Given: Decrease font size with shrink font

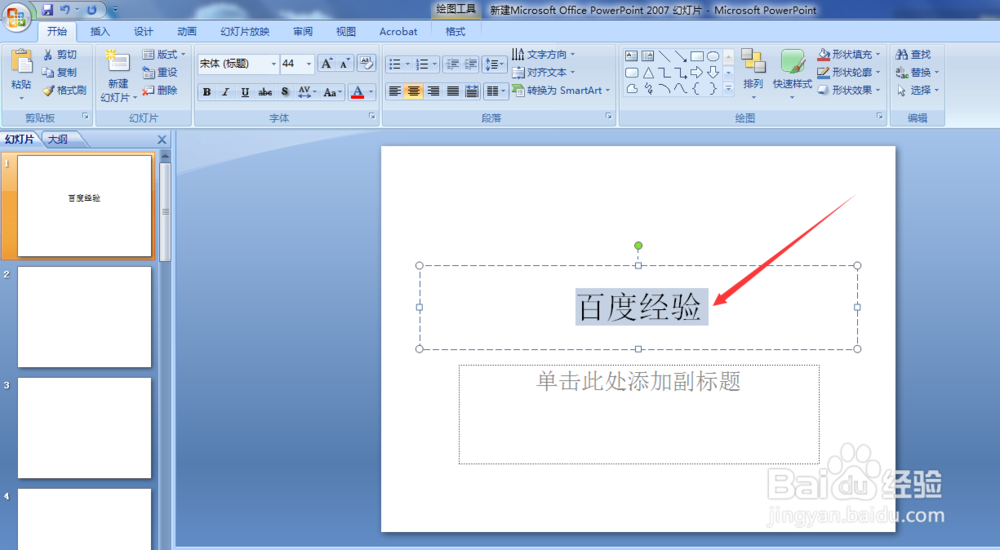Looking at the screenshot, I should pyautogui.click(x=344, y=63).
